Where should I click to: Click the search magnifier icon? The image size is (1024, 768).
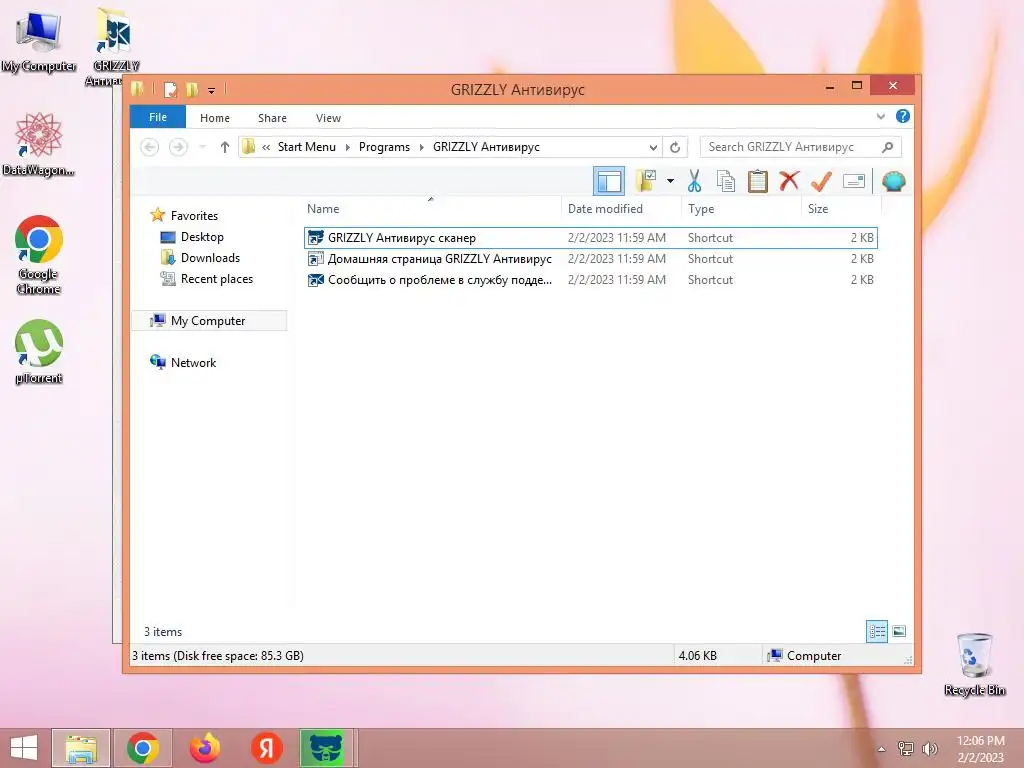(888, 147)
